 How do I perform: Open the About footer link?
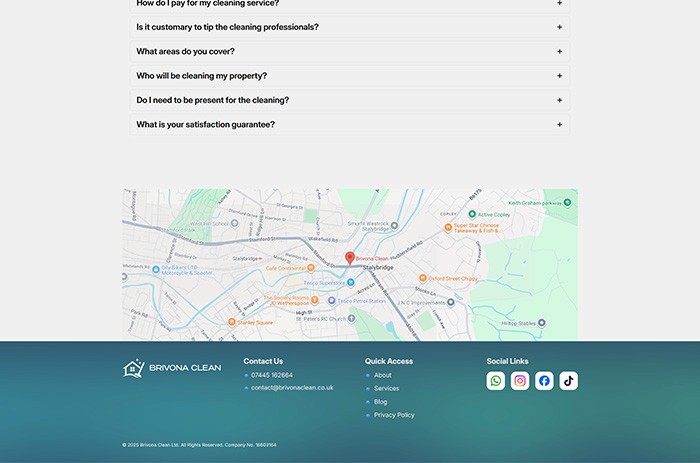(x=383, y=375)
